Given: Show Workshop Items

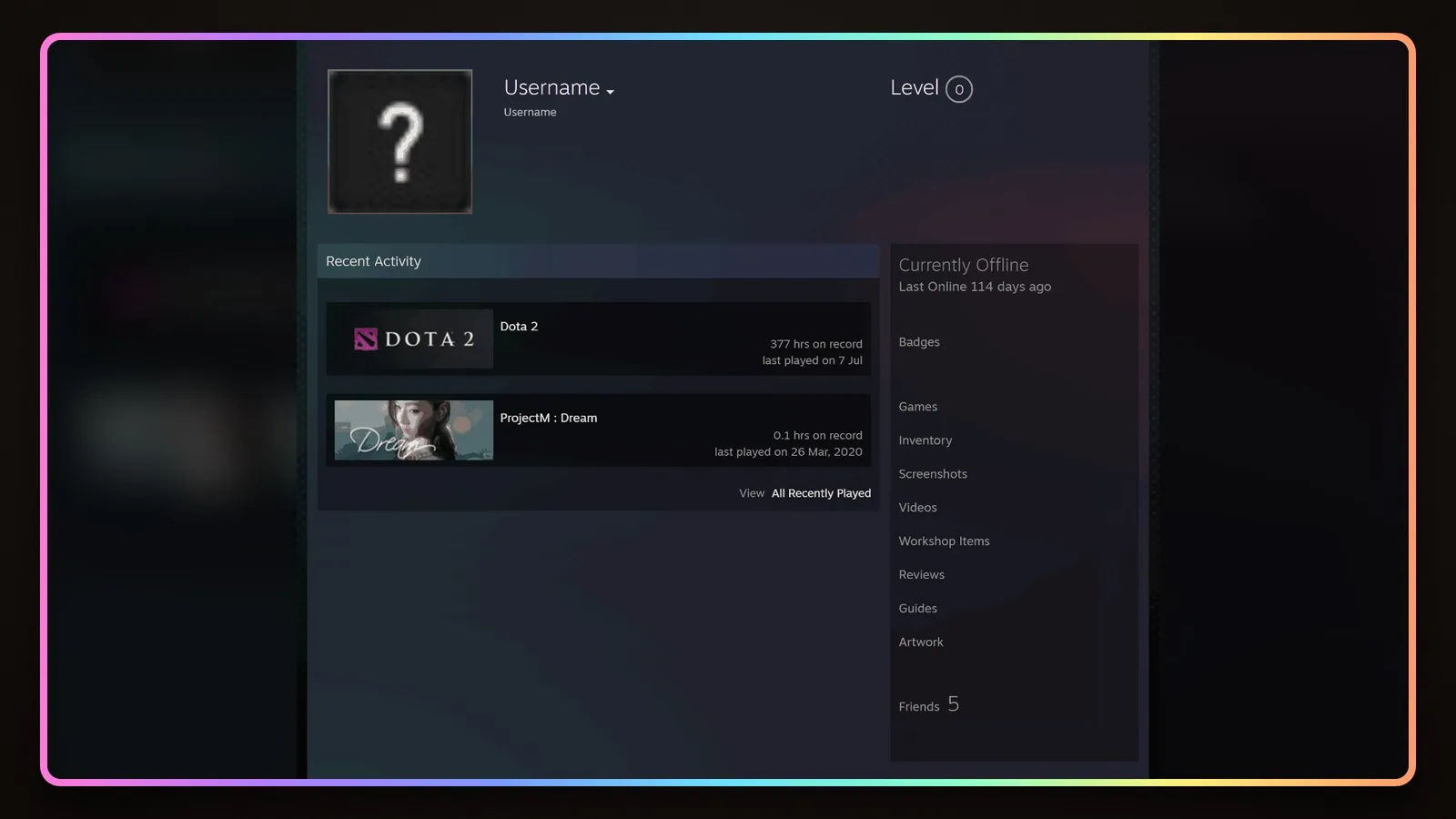Looking at the screenshot, I should point(944,541).
